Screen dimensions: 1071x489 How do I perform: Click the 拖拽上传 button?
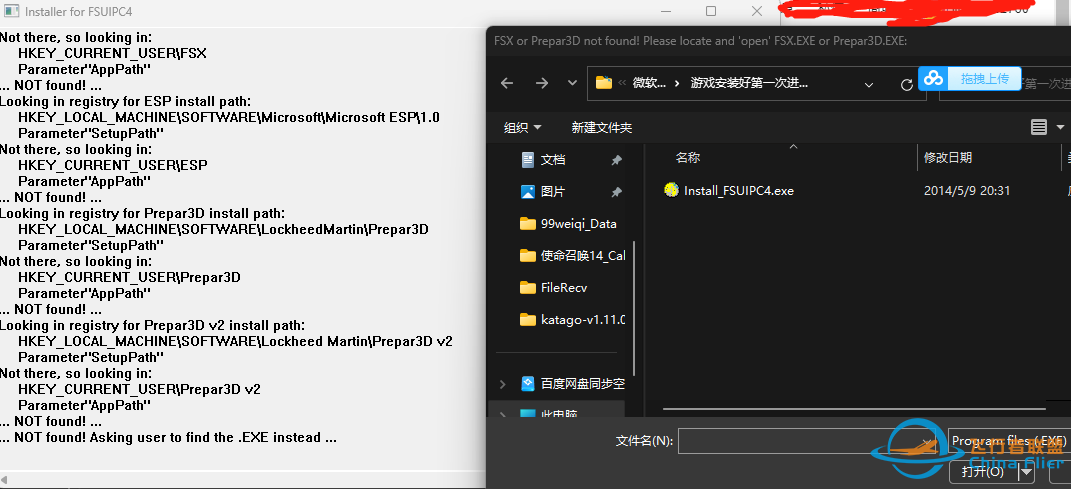(984, 79)
